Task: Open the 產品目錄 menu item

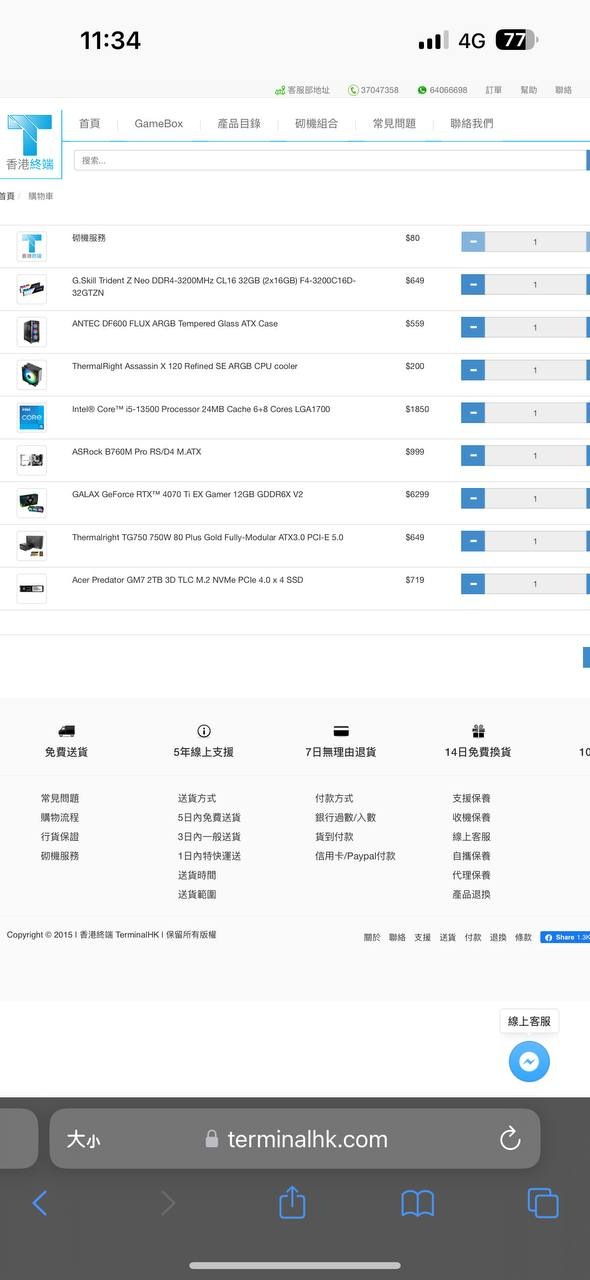Action: tap(239, 124)
